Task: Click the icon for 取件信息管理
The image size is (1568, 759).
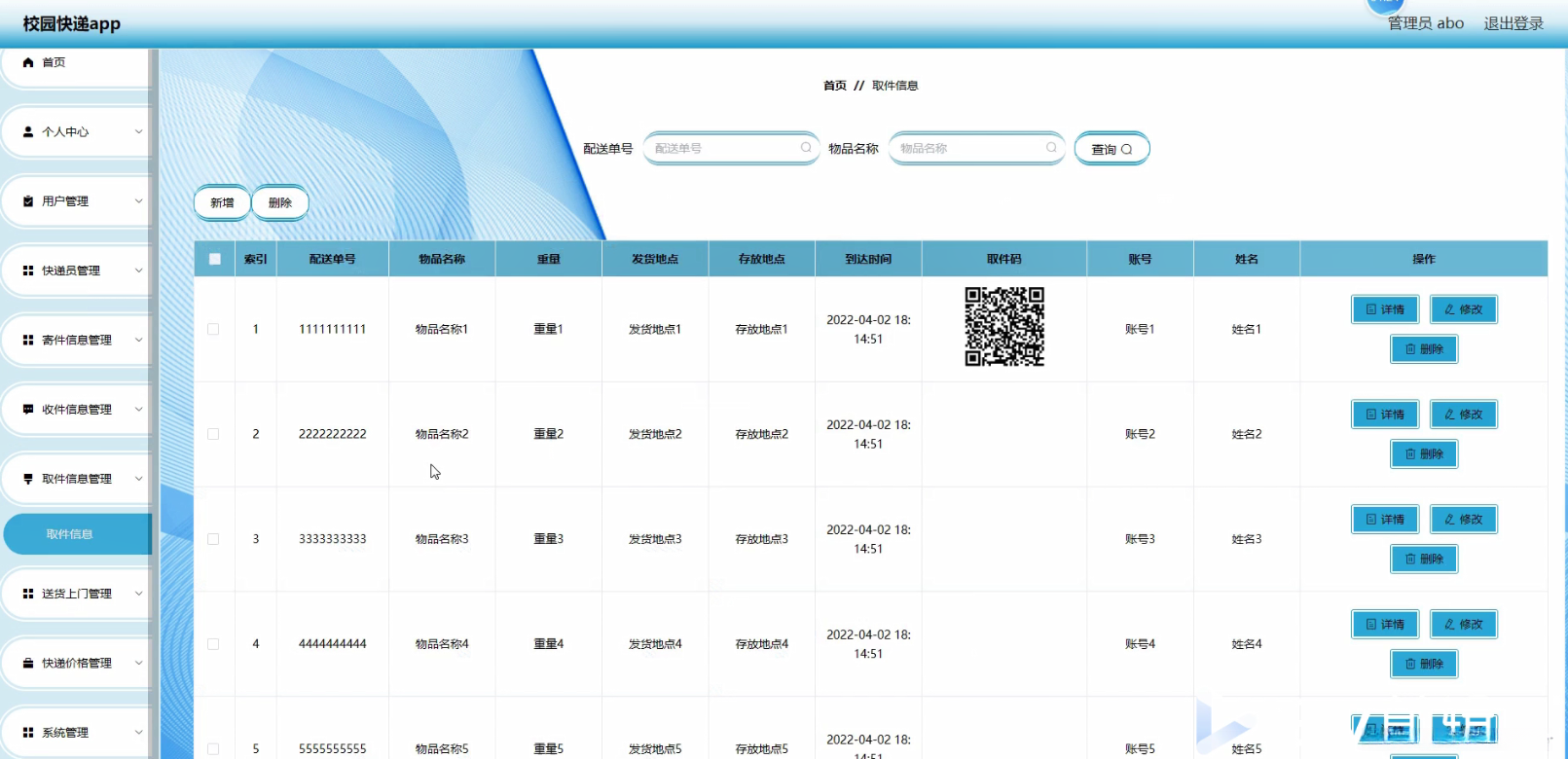Action: point(28,479)
